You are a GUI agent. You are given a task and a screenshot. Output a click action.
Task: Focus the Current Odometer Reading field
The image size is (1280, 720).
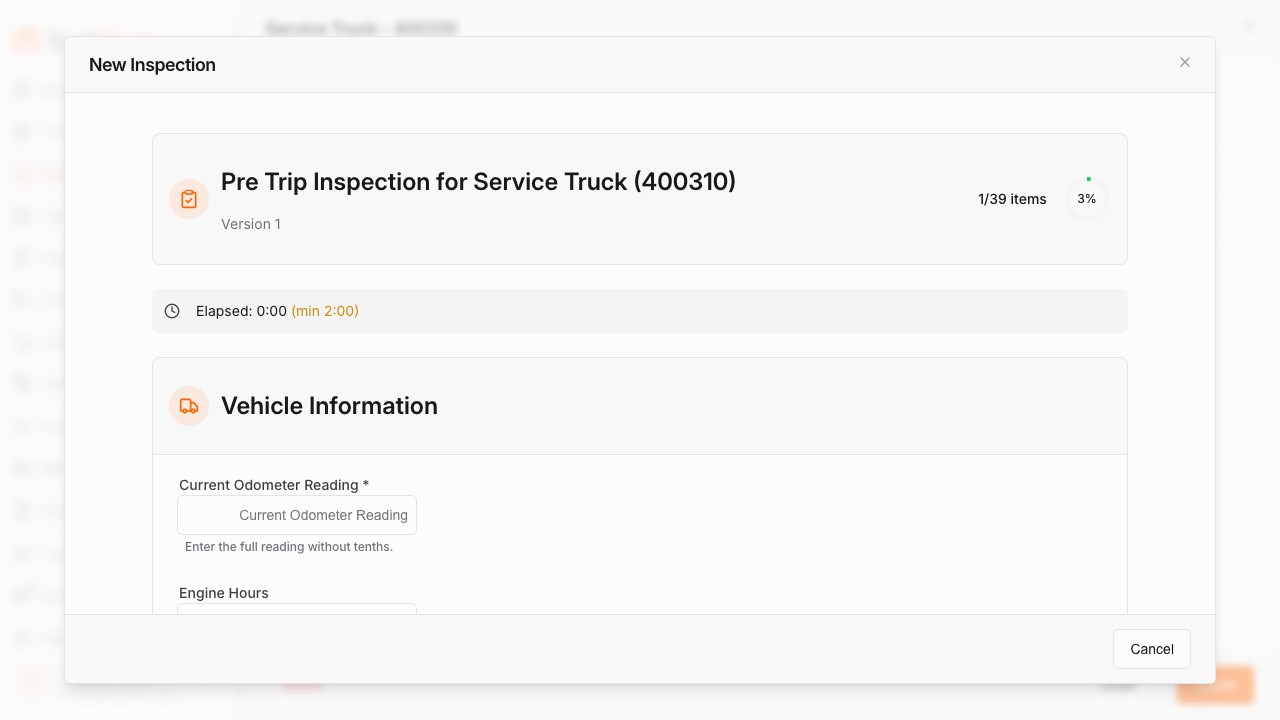tap(297, 515)
